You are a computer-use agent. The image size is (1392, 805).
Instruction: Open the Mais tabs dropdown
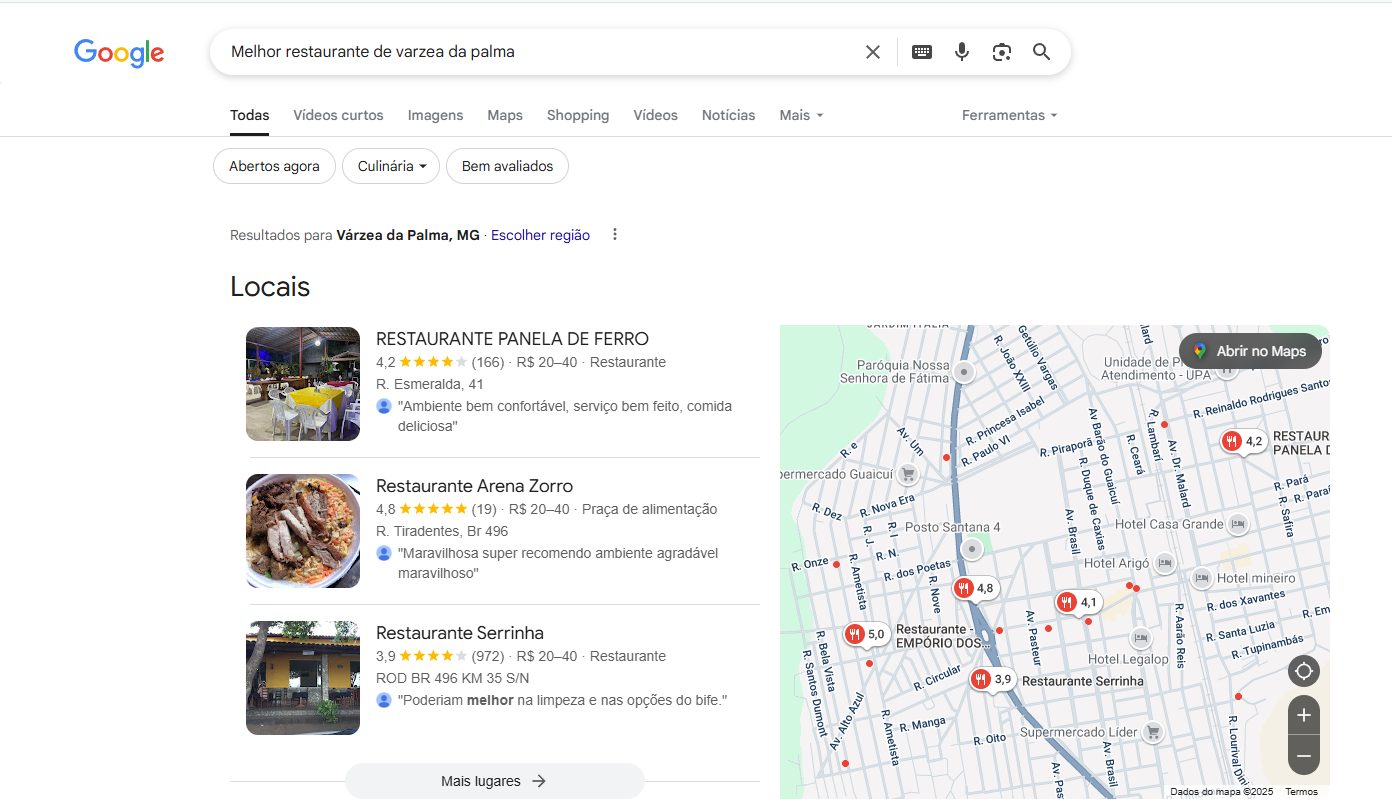point(802,115)
